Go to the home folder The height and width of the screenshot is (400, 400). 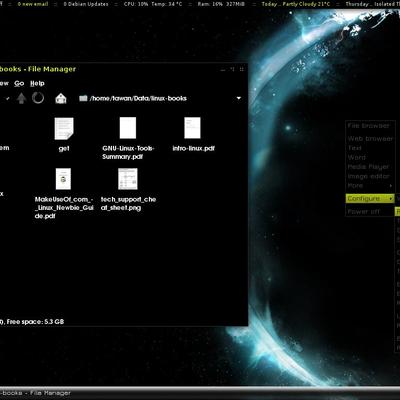pos(61,98)
